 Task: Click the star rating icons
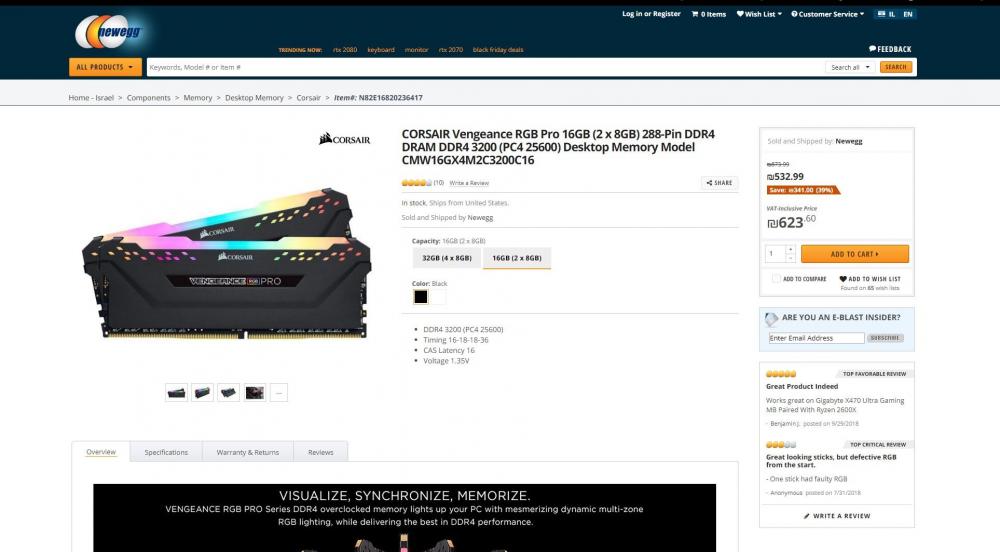[x=416, y=183]
